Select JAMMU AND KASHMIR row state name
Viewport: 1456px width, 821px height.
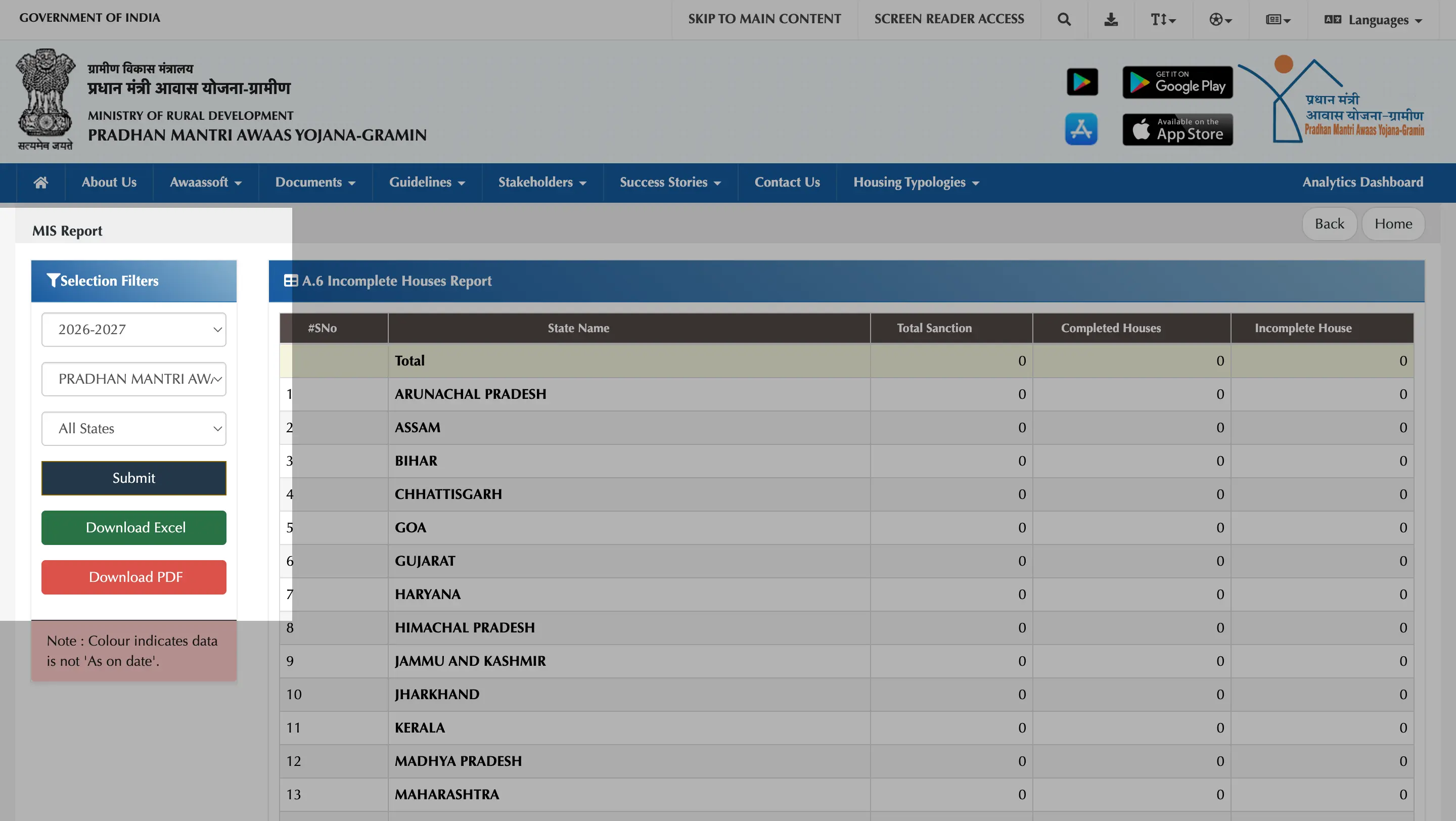tap(470, 661)
